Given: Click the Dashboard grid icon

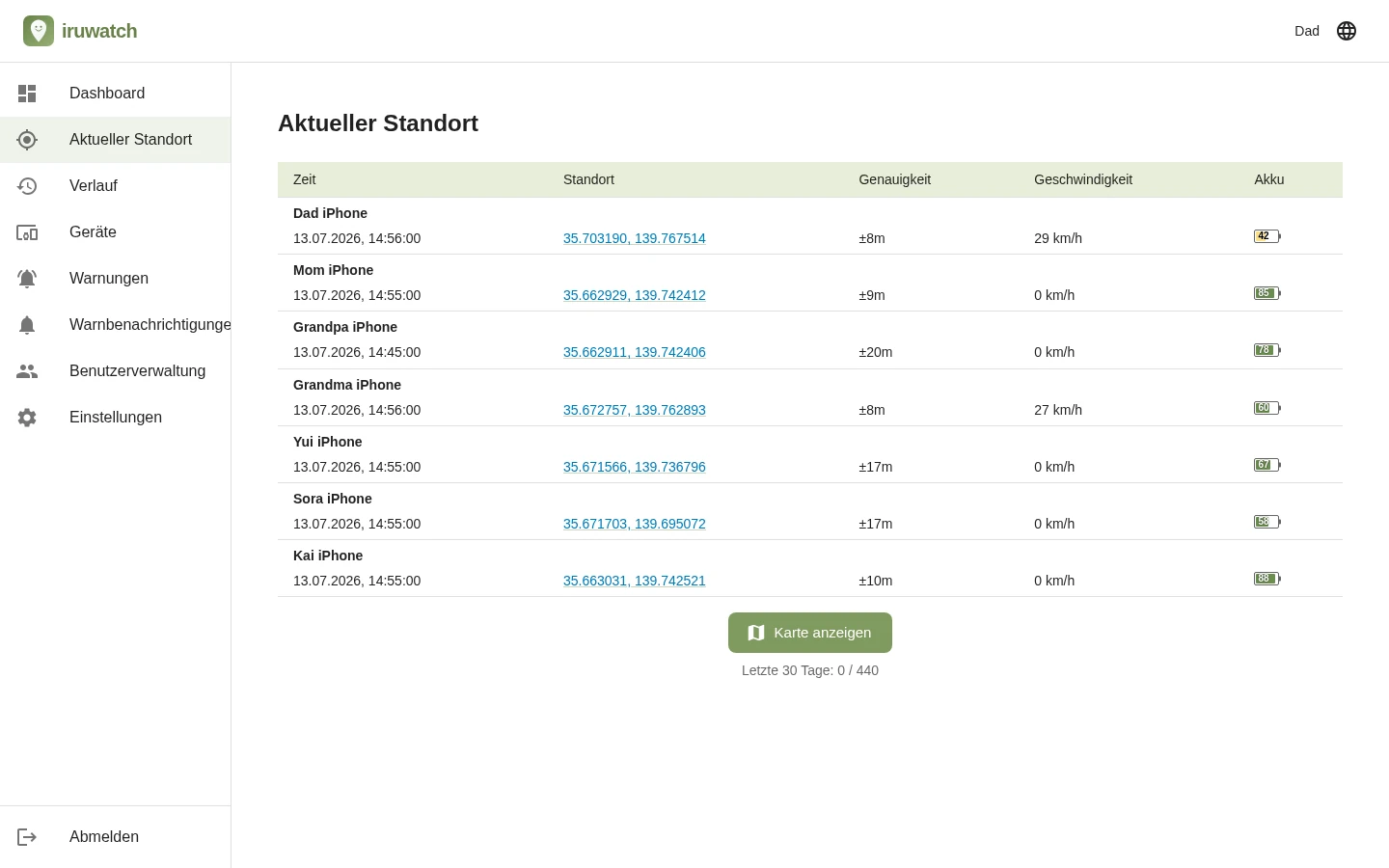Looking at the screenshot, I should coord(27,94).
